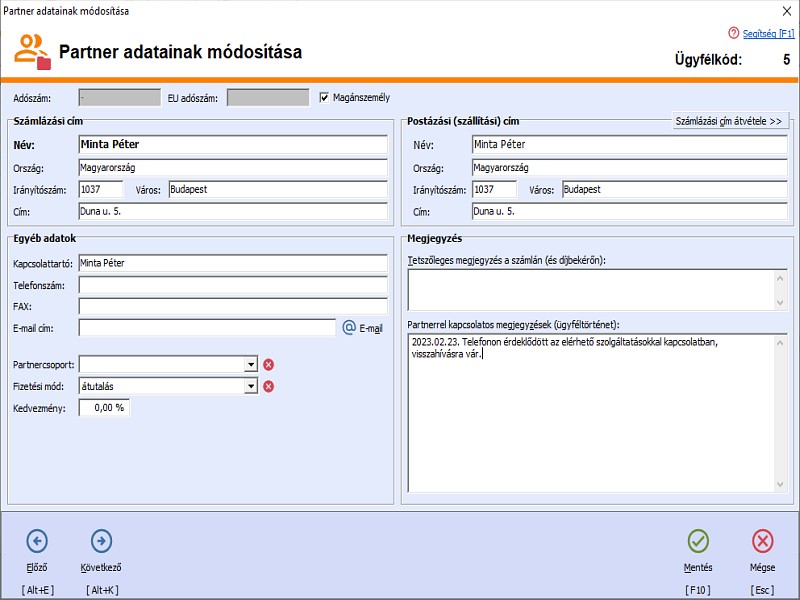This screenshot has width=800, height=600.
Task: Click the red help question mark icon
Action: pyautogui.click(x=734, y=33)
